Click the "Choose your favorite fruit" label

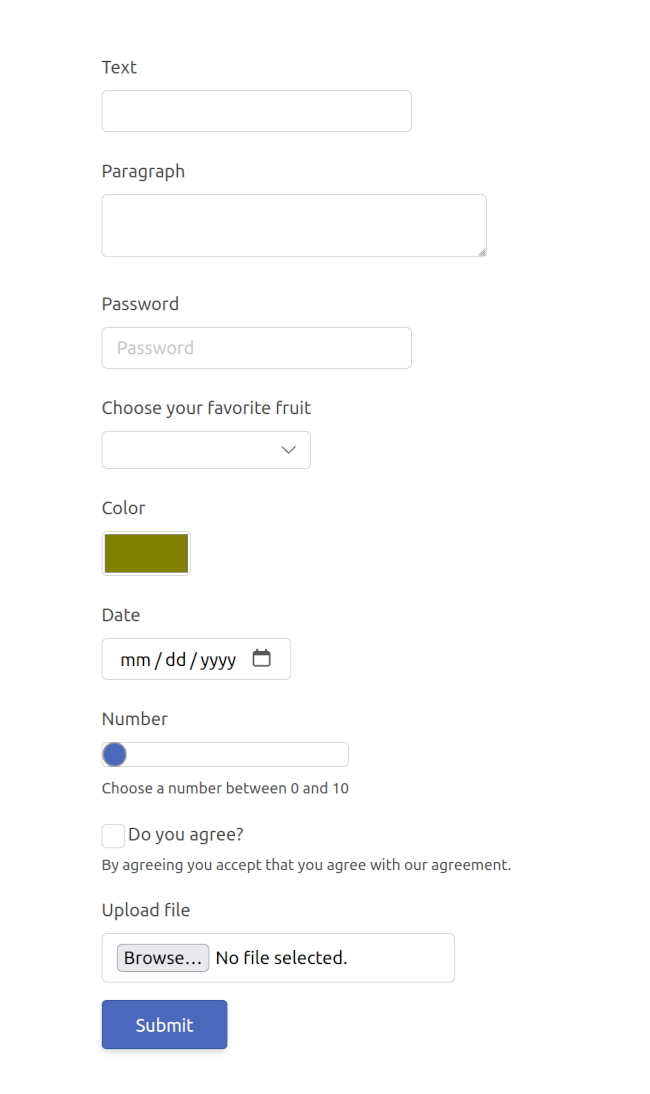click(x=206, y=408)
